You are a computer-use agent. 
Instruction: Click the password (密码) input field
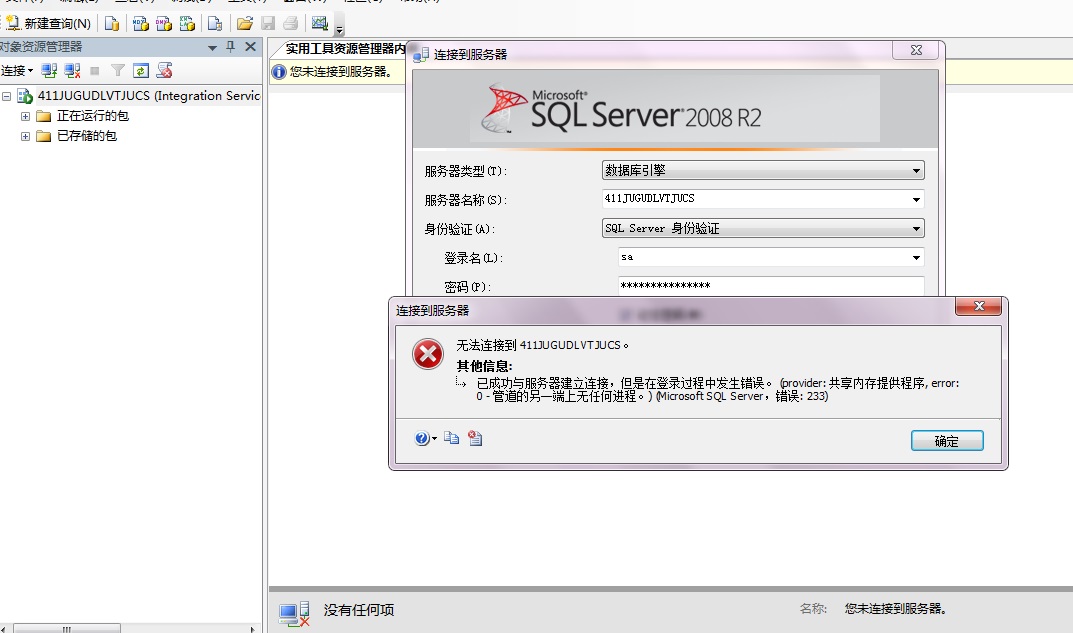771,286
